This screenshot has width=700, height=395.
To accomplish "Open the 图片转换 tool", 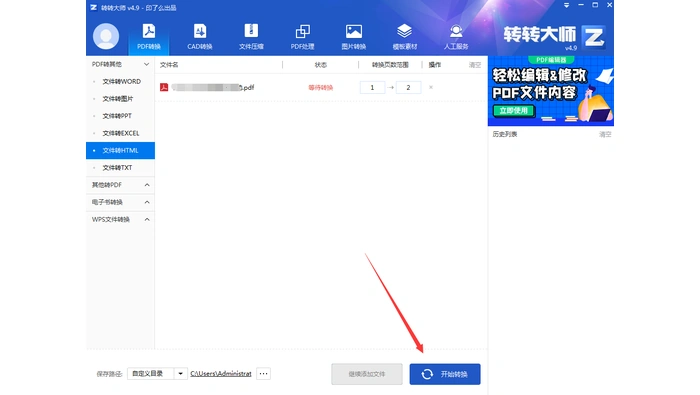I will click(354, 37).
